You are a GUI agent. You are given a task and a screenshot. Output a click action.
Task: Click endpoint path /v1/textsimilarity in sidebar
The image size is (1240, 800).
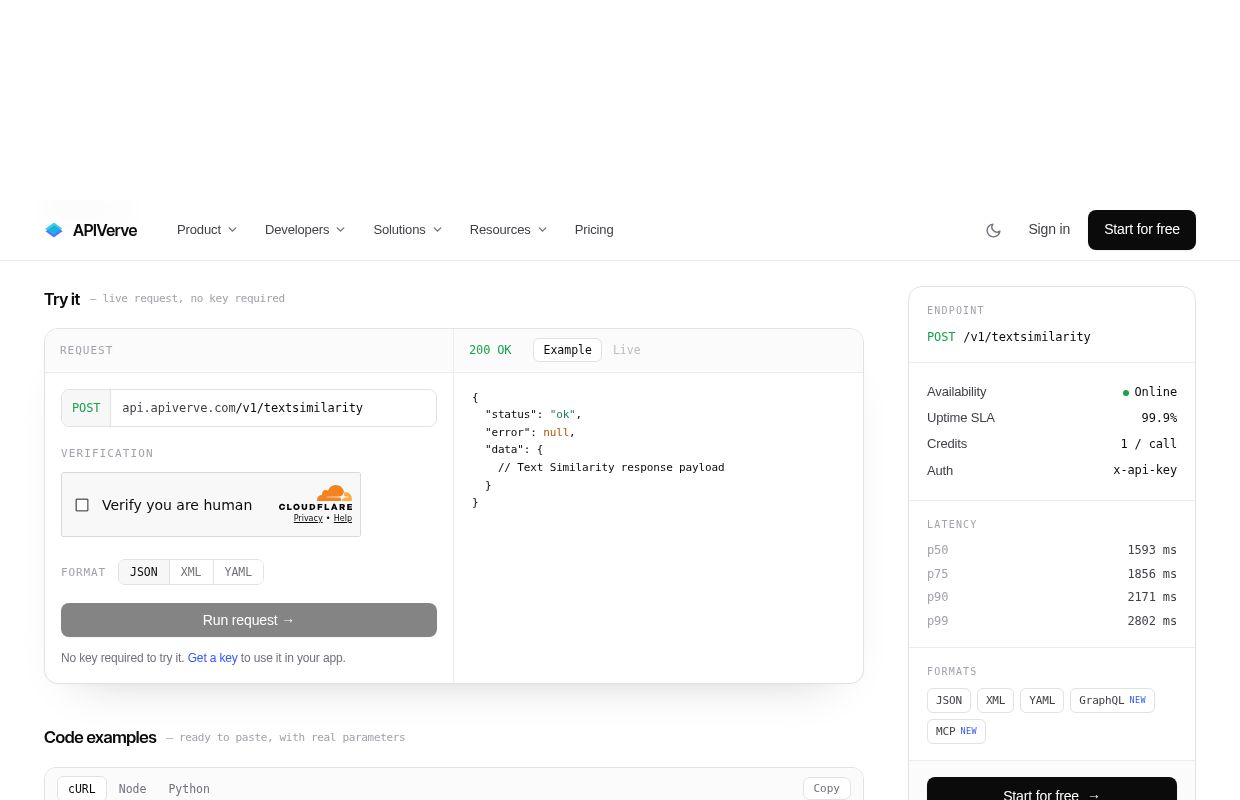pos(1027,337)
